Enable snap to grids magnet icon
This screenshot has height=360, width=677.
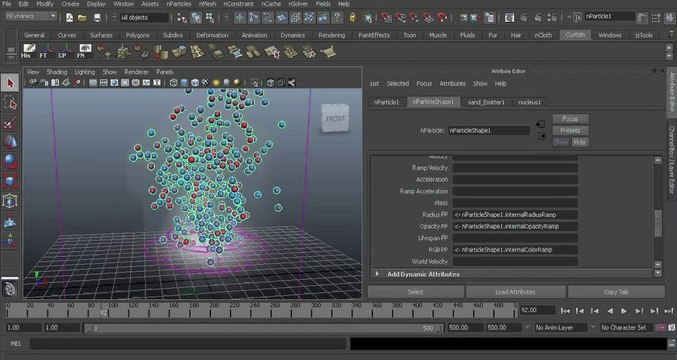(x=386, y=18)
